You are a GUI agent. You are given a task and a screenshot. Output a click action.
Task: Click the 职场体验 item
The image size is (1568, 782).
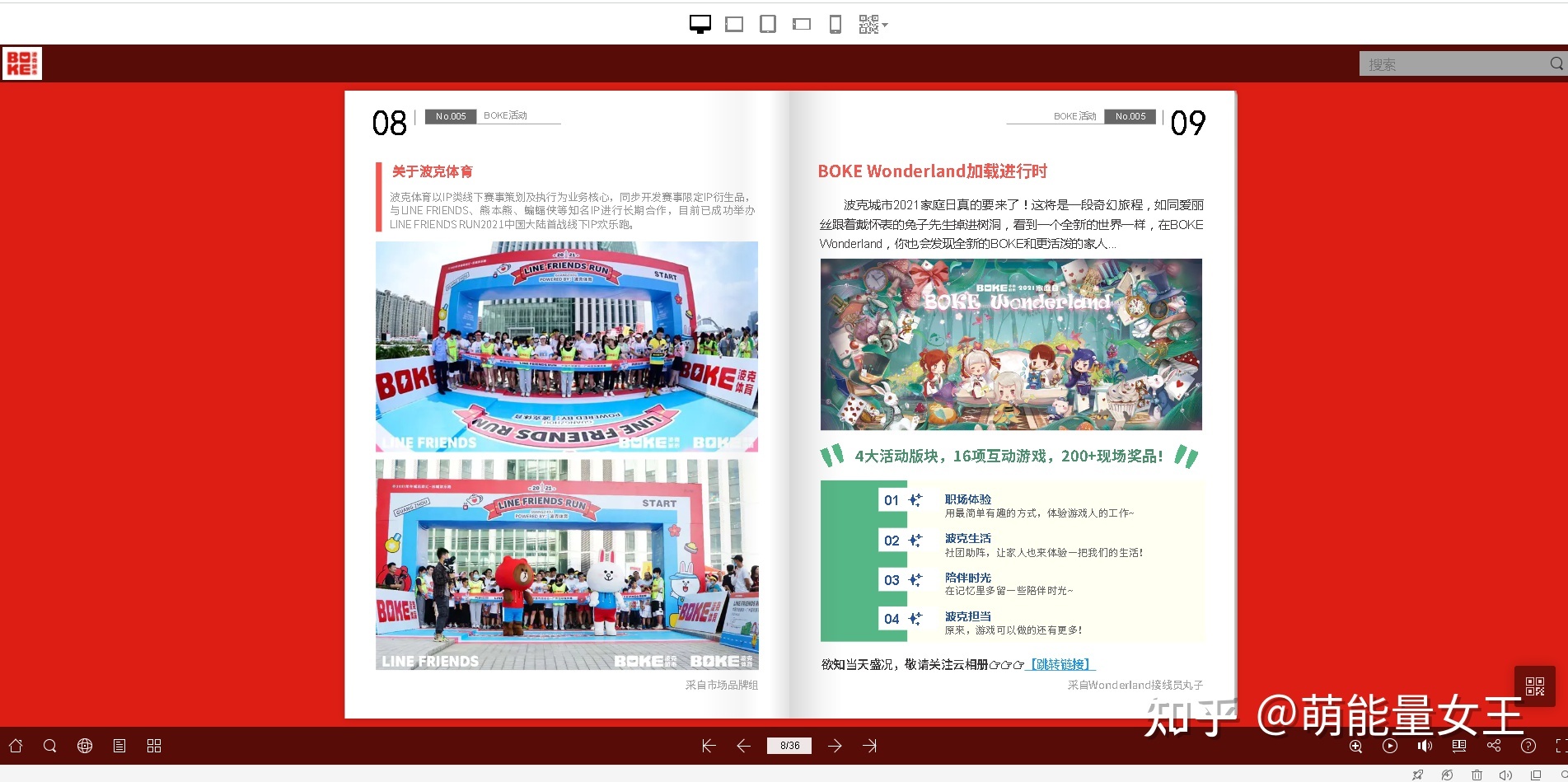(968, 499)
